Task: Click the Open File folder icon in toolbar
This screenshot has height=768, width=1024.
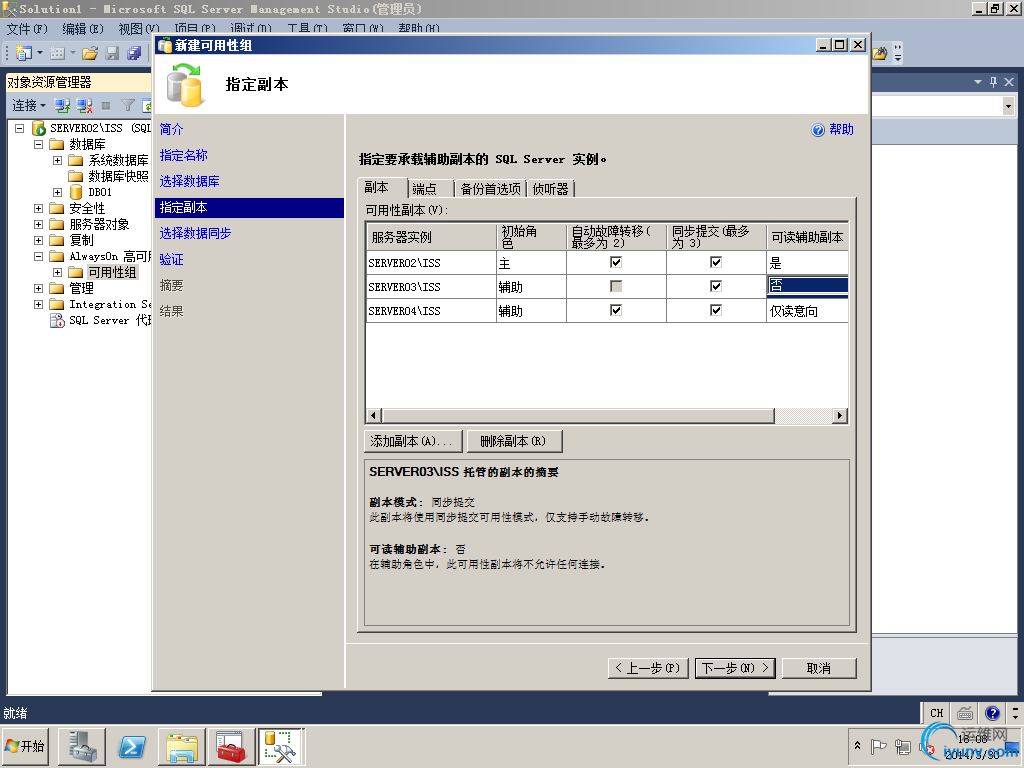Action: 90,53
